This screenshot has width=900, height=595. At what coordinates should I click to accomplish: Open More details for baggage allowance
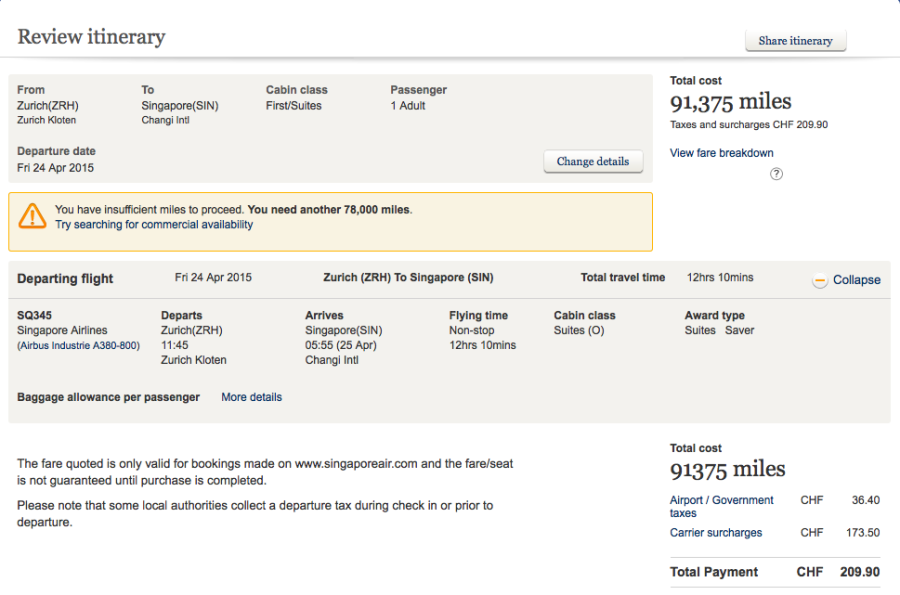tap(251, 397)
